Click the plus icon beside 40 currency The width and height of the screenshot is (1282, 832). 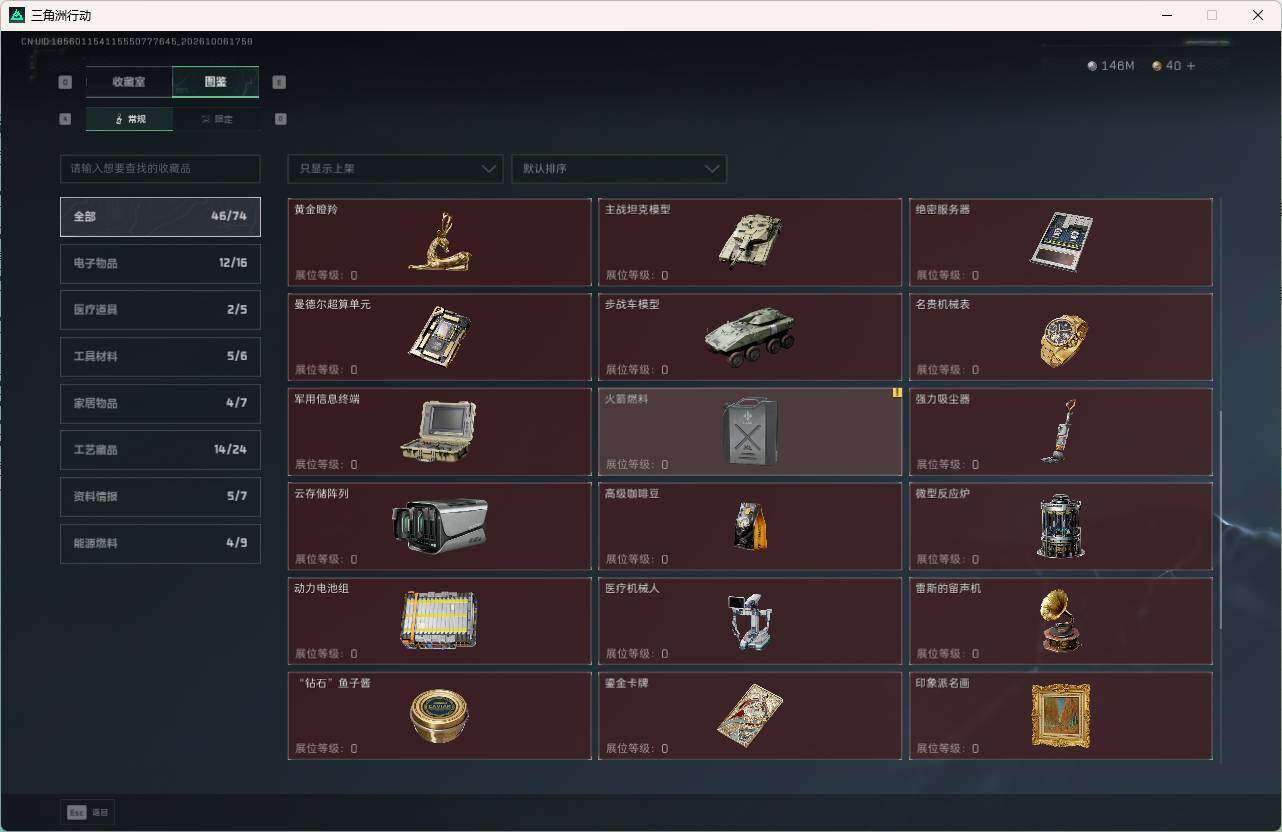[1190, 66]
